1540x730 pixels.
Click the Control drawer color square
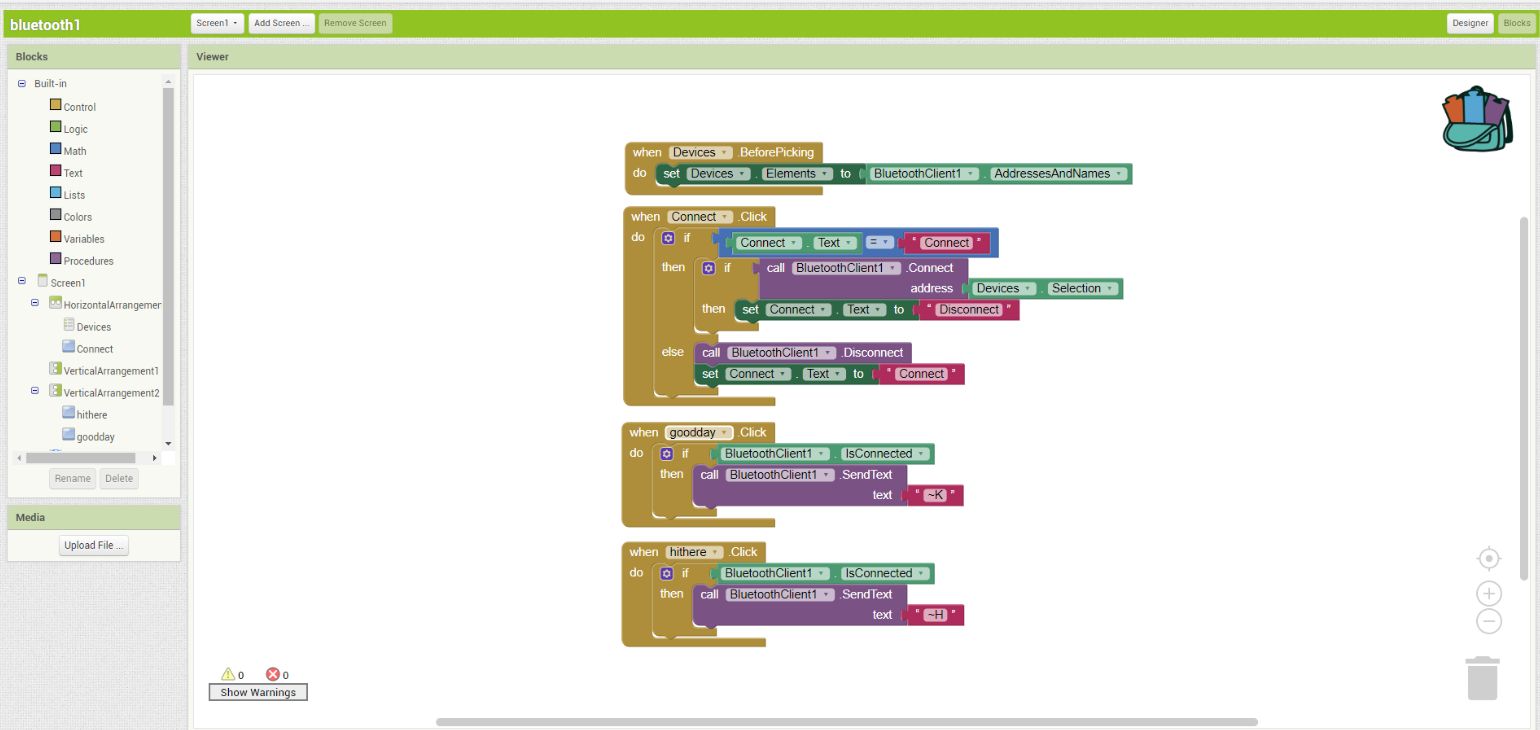click(x=56, y=105)
